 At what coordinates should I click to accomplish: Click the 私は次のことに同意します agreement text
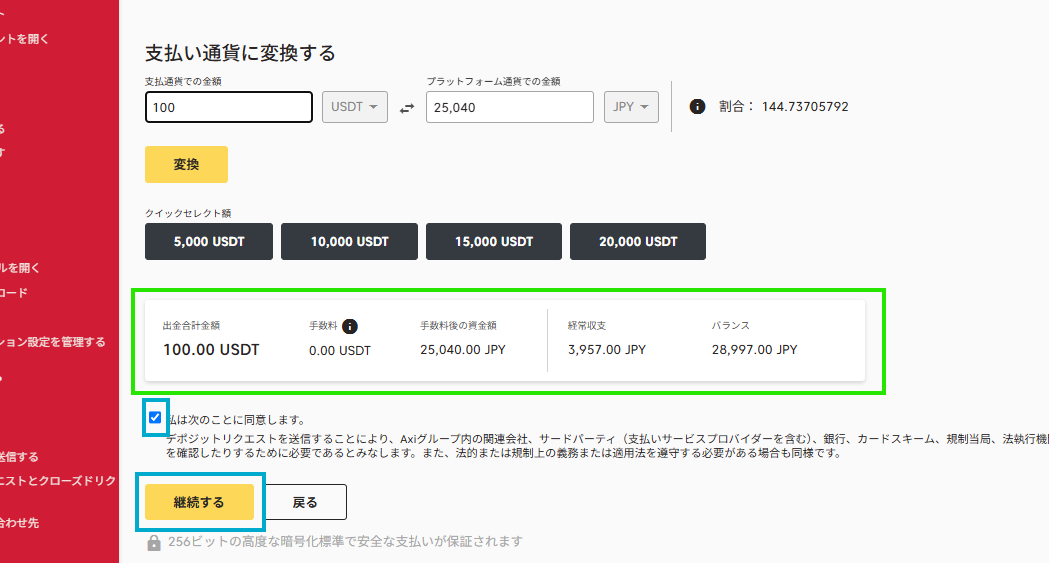[x=236, y=420]
